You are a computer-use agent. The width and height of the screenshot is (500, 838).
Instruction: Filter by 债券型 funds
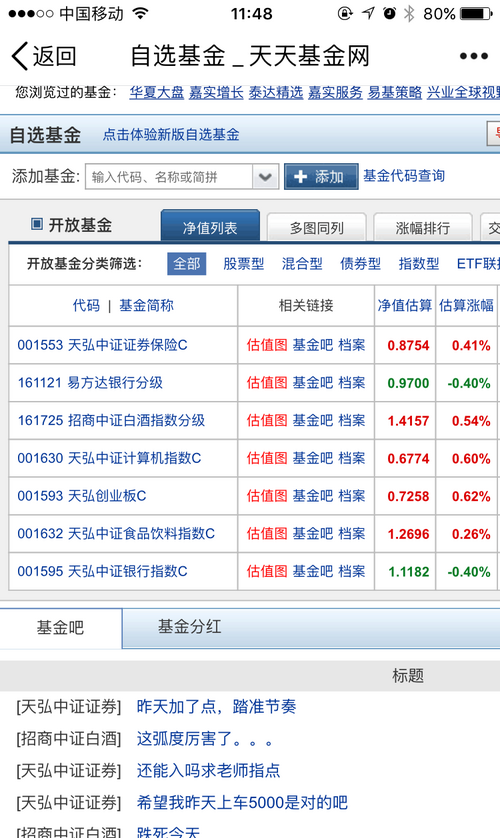361,263
